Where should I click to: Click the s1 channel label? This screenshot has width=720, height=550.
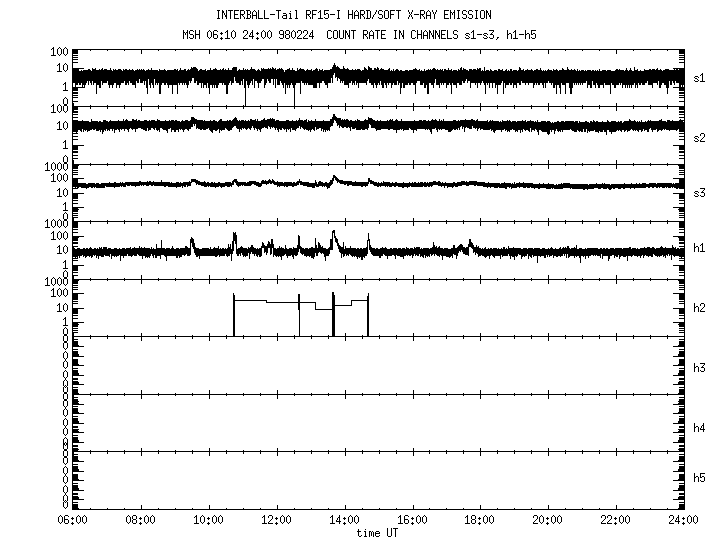pyautogui.click(x=700, y=77)
